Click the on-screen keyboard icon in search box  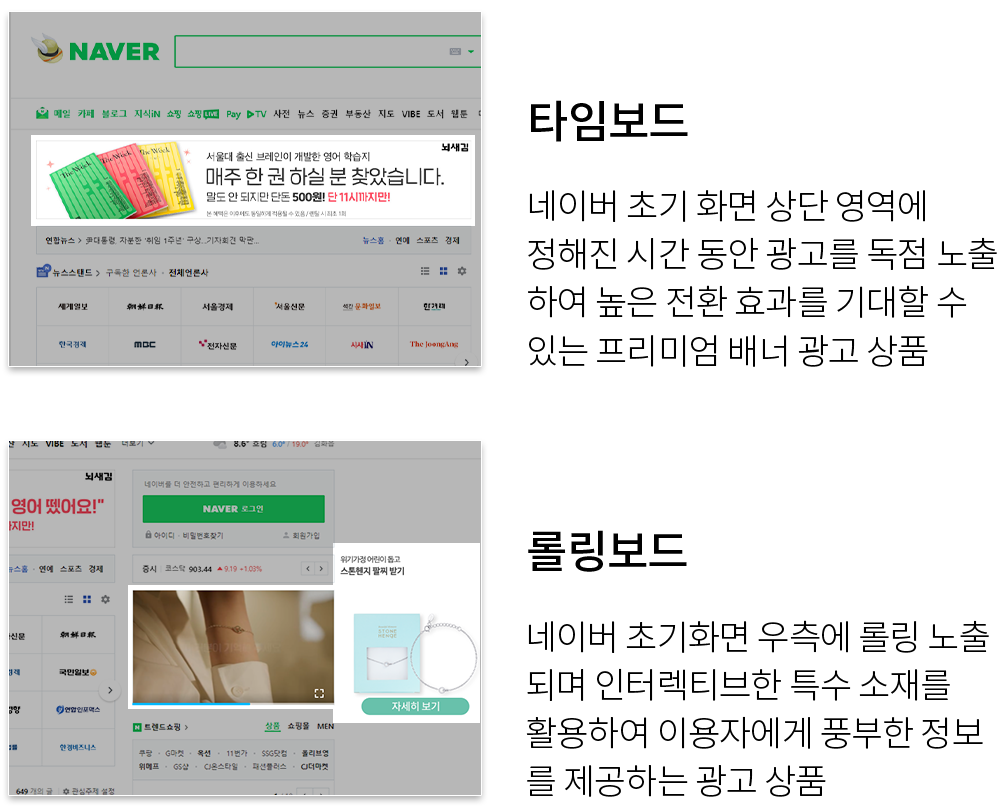pyautogui.click(x=455, y=52)
